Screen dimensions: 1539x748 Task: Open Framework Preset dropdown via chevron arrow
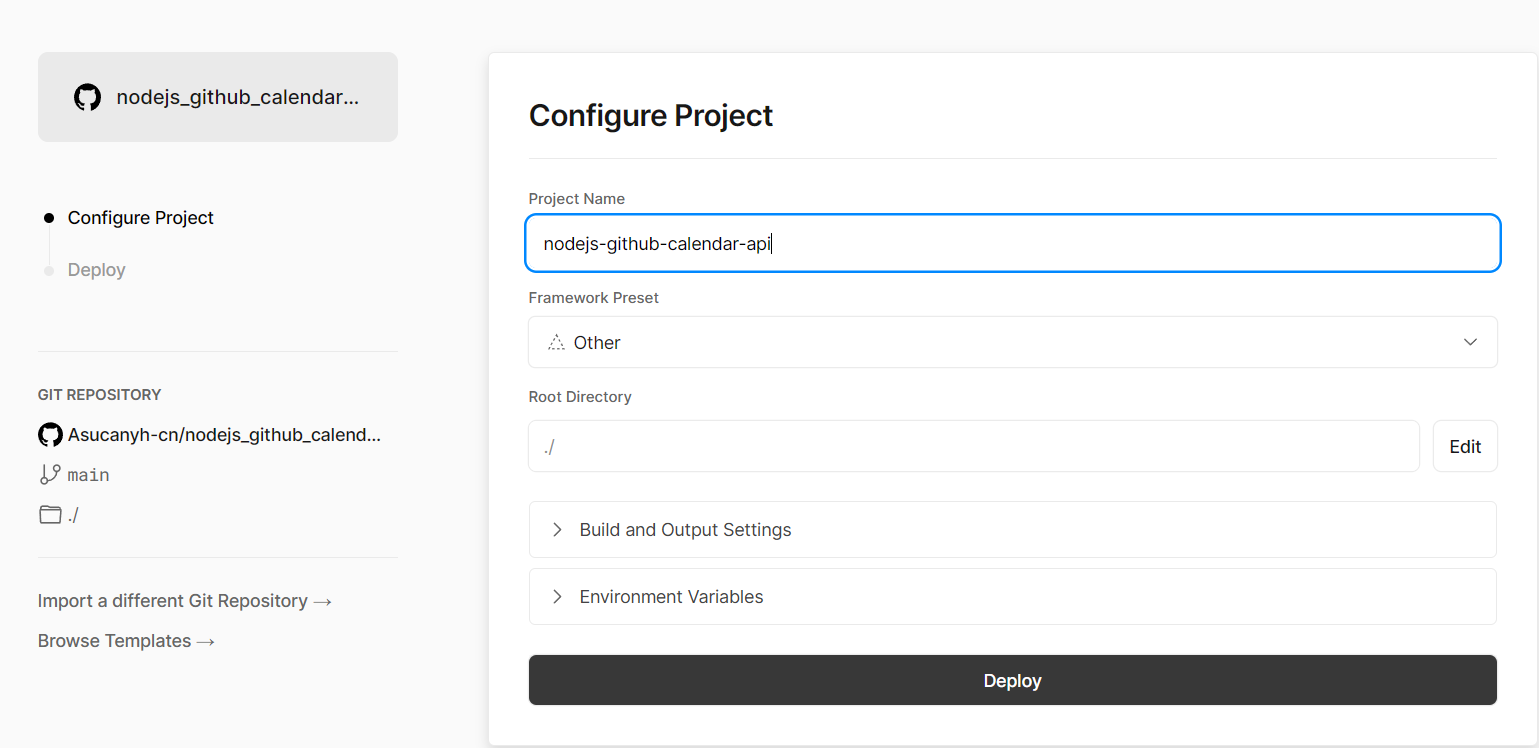(1470, 342)
